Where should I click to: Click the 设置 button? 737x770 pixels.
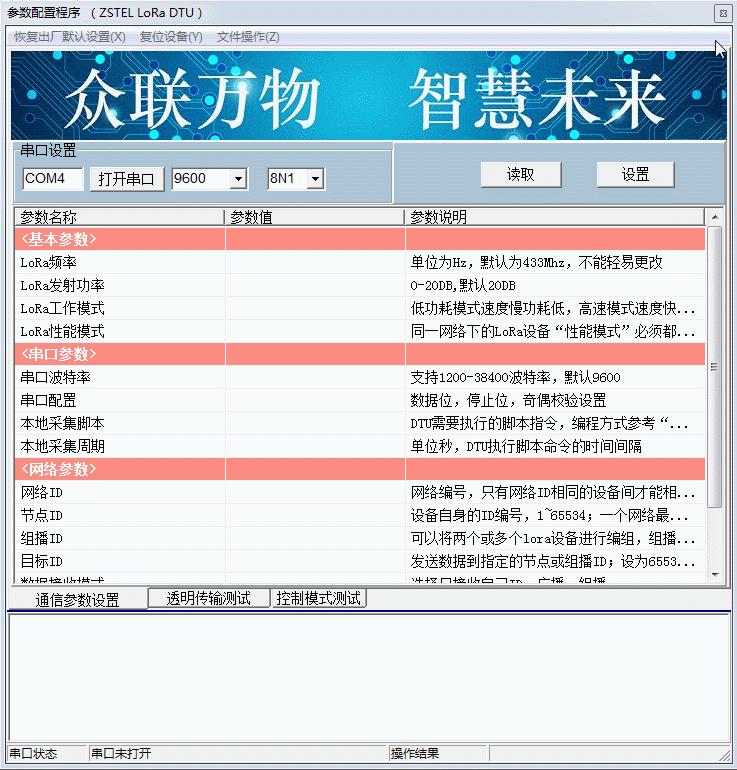[635, 174]
